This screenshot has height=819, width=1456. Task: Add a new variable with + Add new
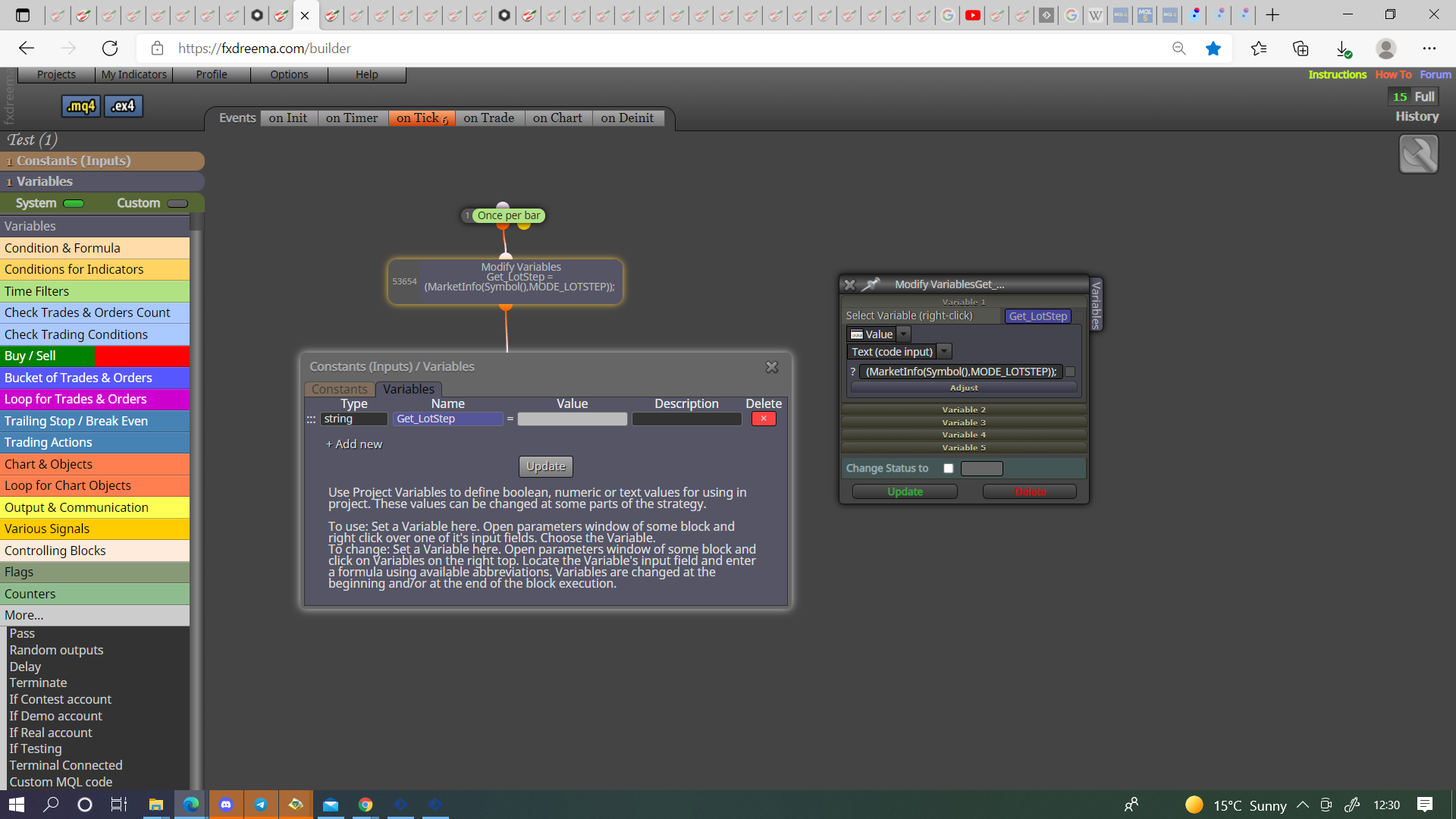tap(354, 444)
